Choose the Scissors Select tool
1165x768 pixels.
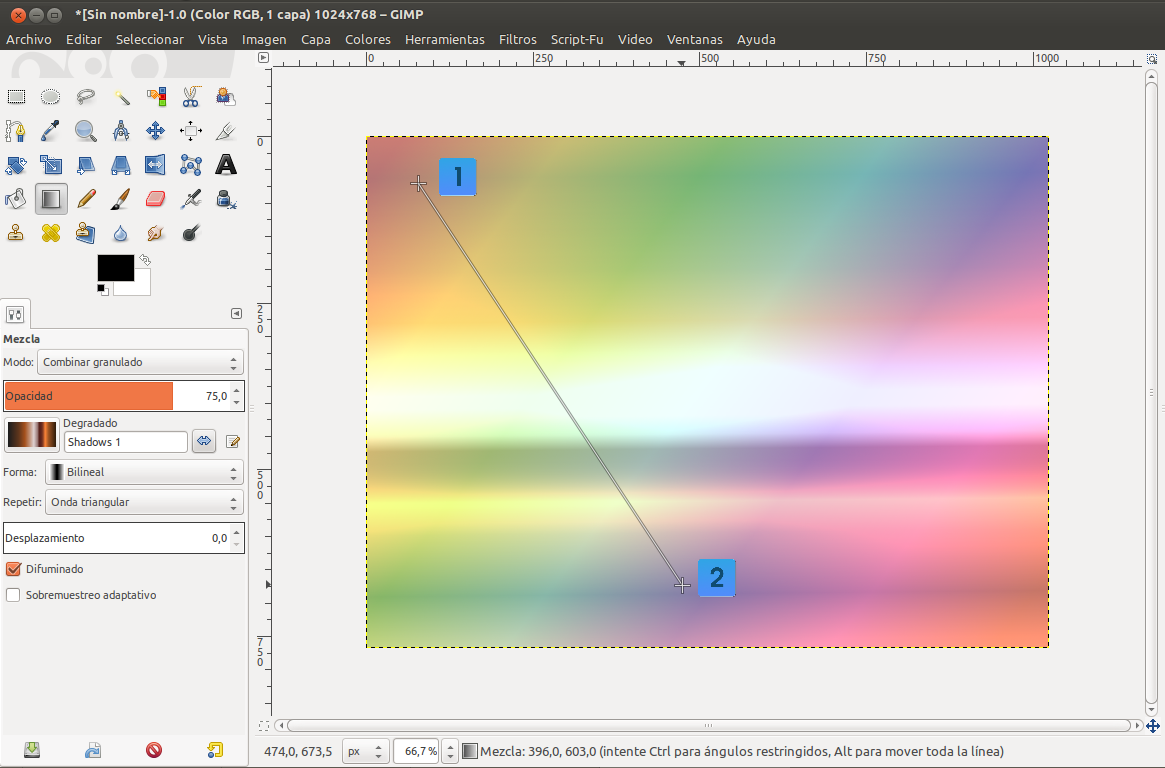190,97
